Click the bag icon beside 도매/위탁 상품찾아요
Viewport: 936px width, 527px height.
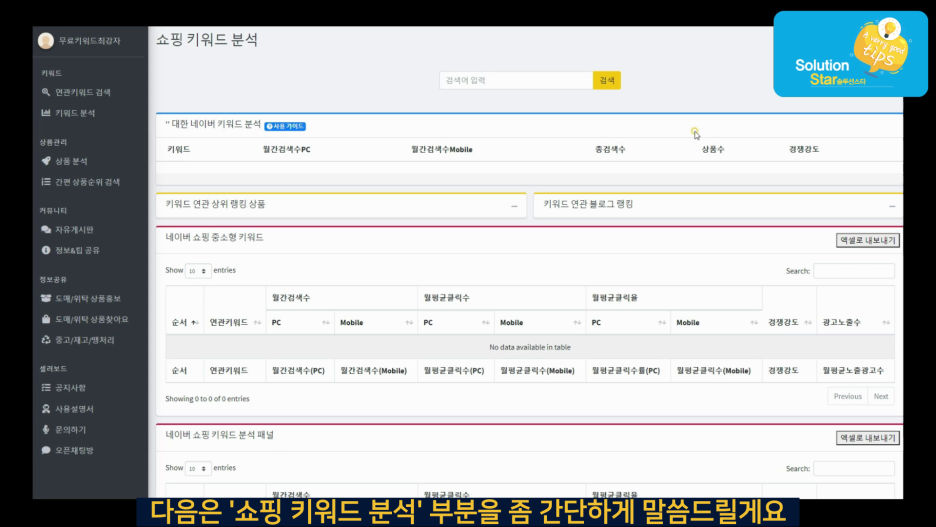[x=46, y=319]
